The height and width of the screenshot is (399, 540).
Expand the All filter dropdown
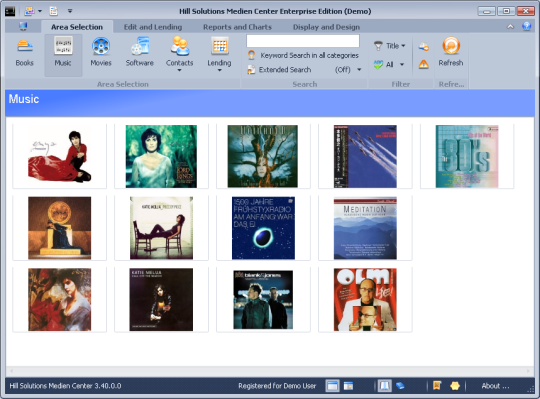tap(402, 64)
